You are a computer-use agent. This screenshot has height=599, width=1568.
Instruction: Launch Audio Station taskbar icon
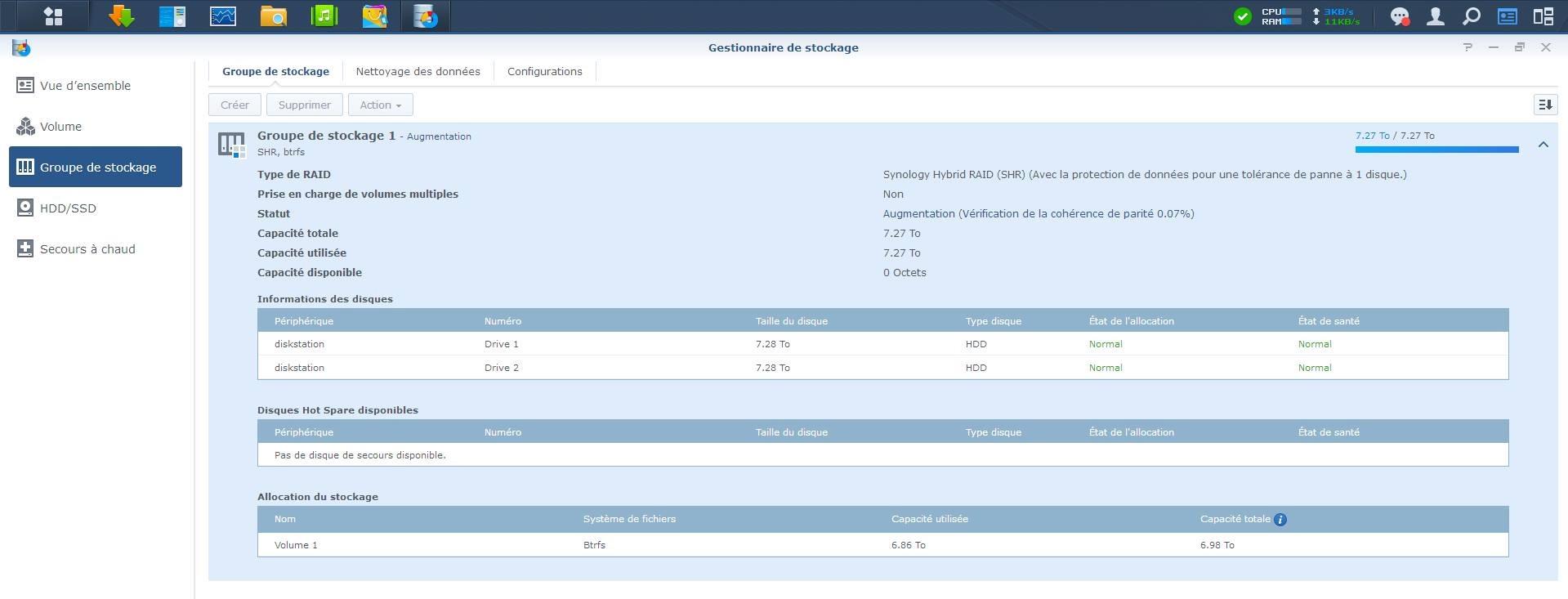tap(324, 16)
